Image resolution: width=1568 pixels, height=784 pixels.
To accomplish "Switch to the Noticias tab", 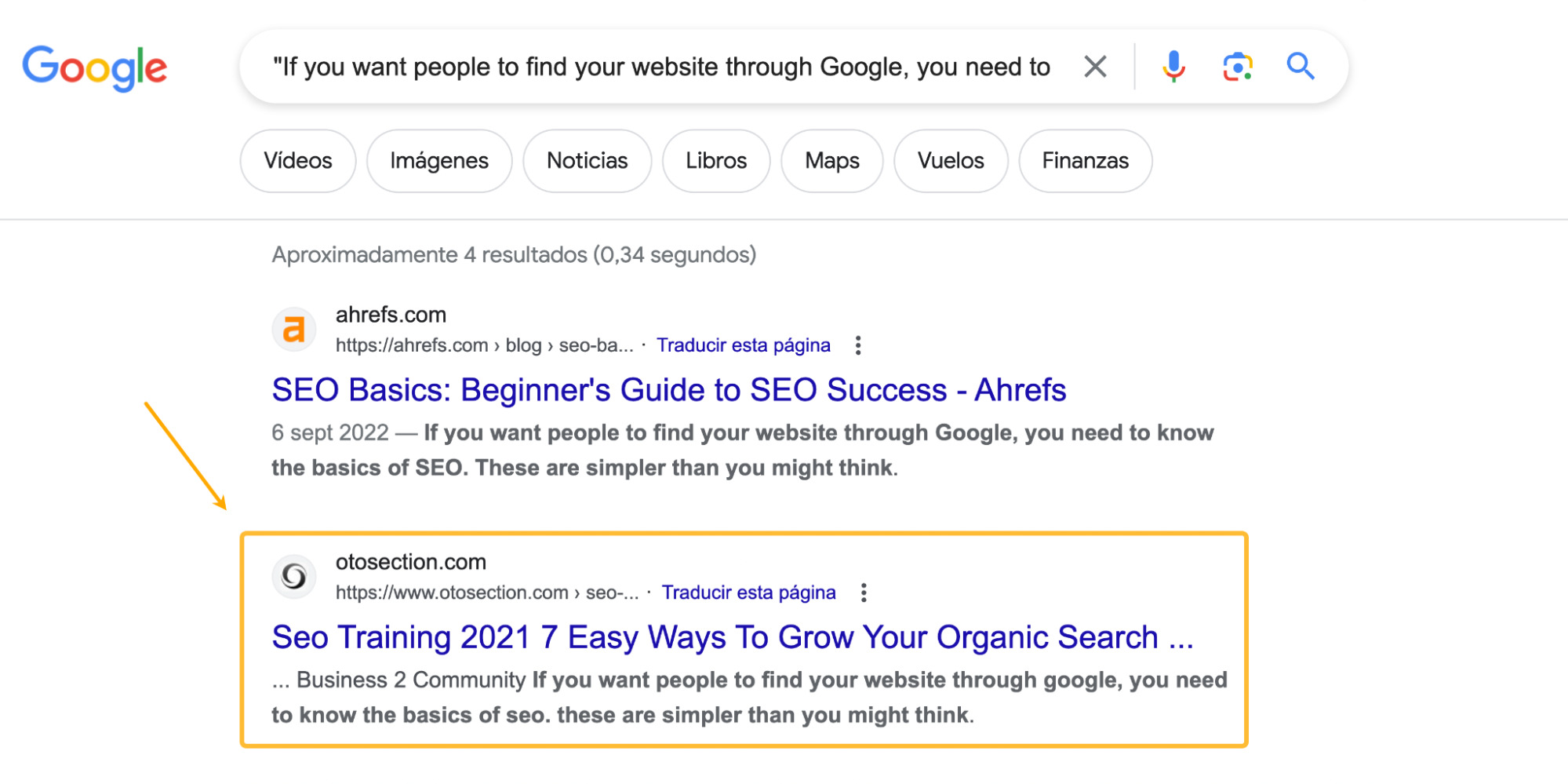I will [x=587, y=161].
